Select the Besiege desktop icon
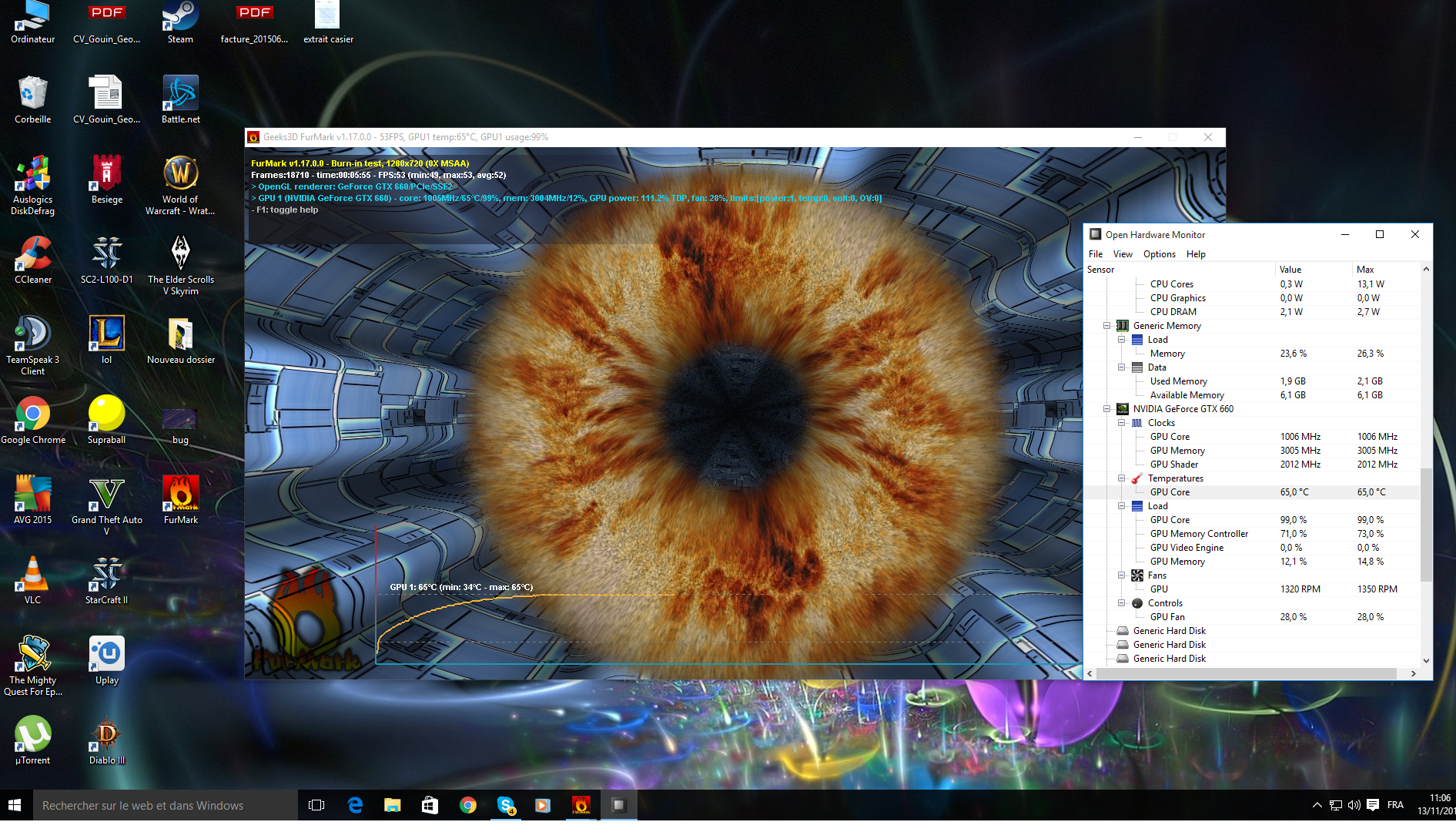1456x832 pixels. (107, 179)
